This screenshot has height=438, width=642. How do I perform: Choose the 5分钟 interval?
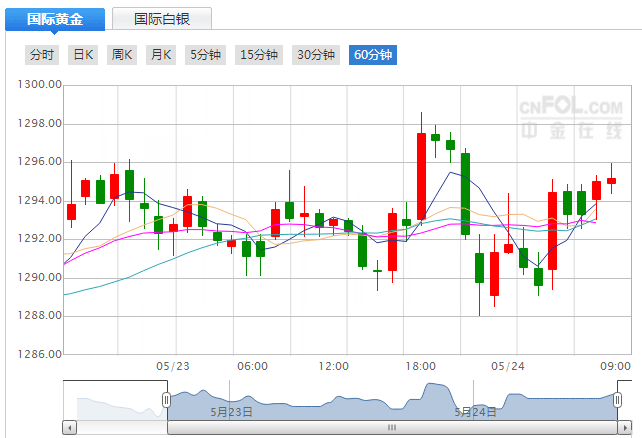point(205,55)
